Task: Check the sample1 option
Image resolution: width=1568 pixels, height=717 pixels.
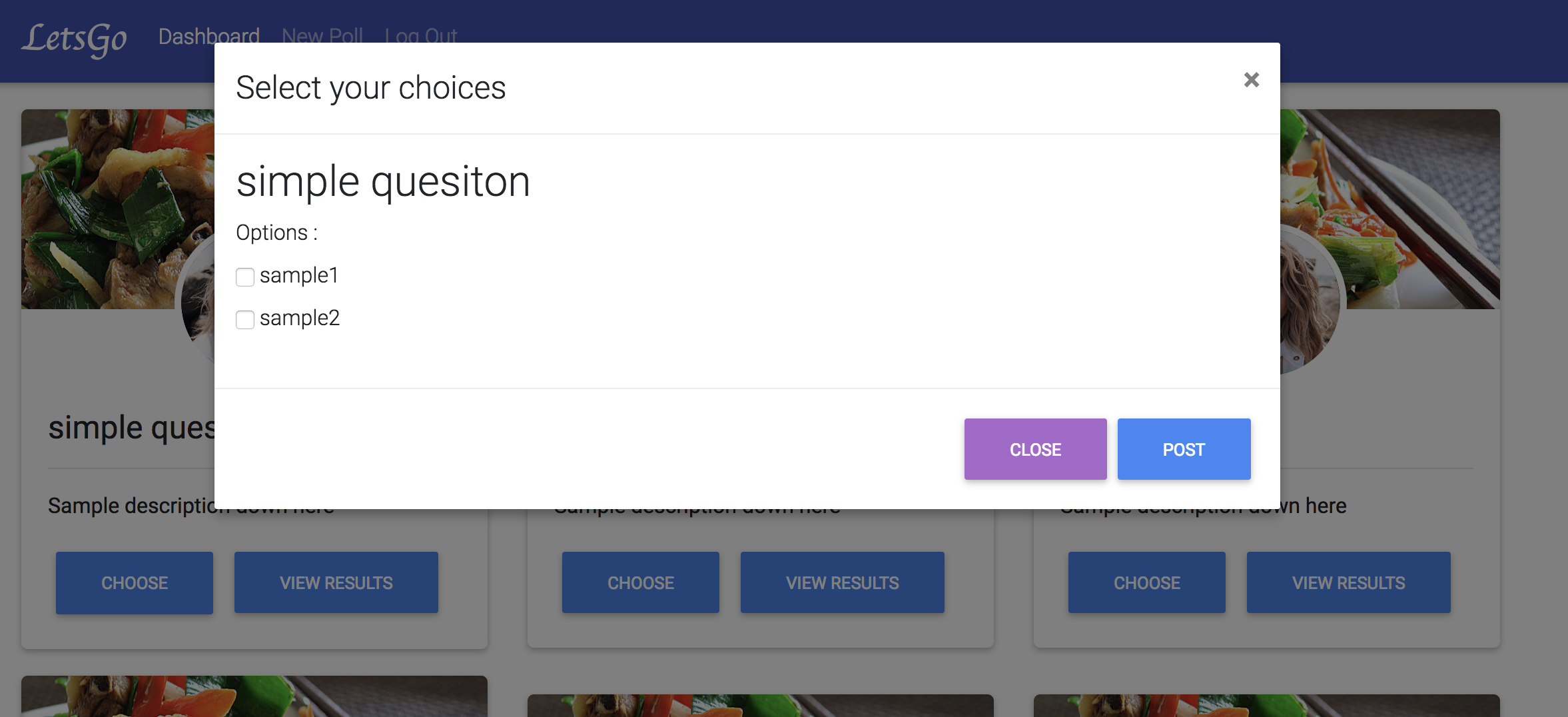Action: 245,277
